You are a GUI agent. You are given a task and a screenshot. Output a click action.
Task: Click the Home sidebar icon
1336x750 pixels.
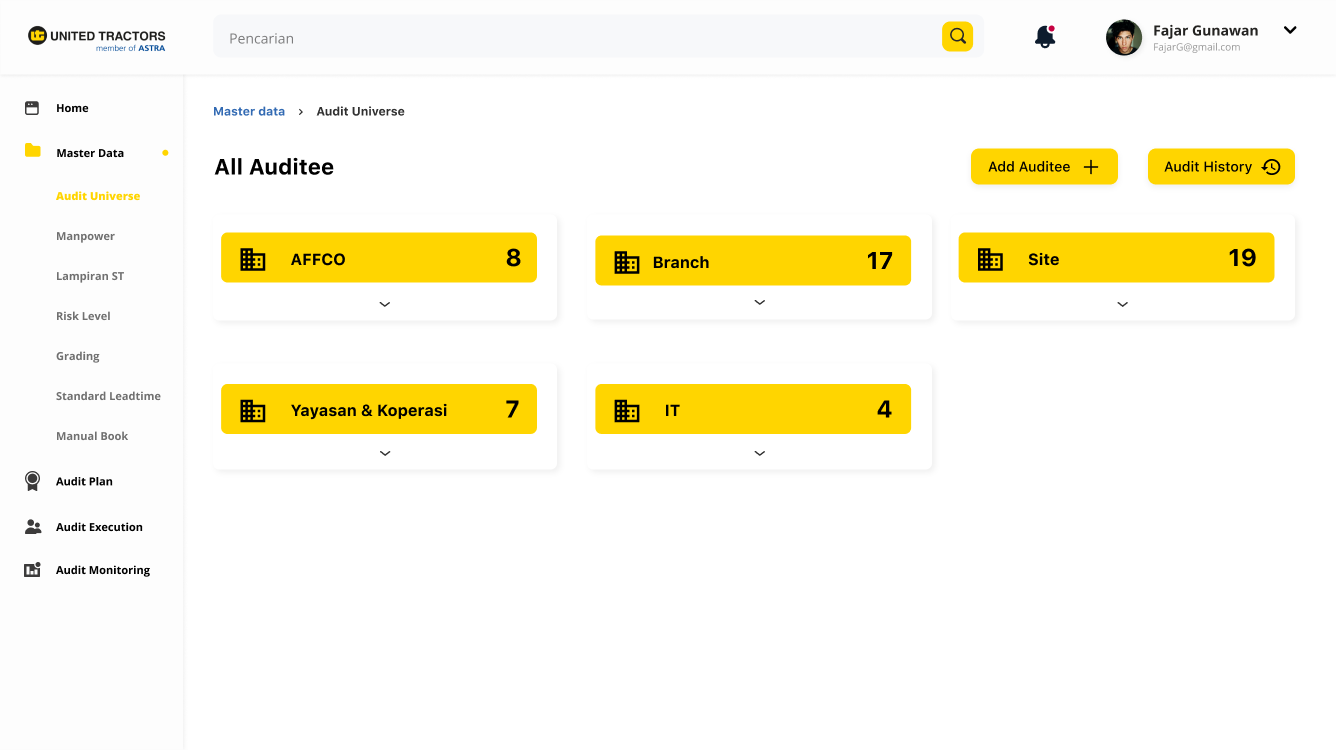point(32,108)
